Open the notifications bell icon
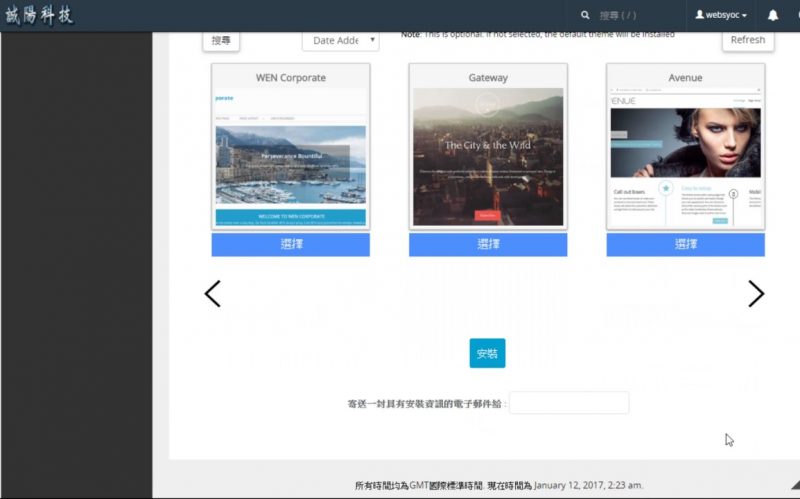Screen dimensions: 800x499 pos(773,15)
